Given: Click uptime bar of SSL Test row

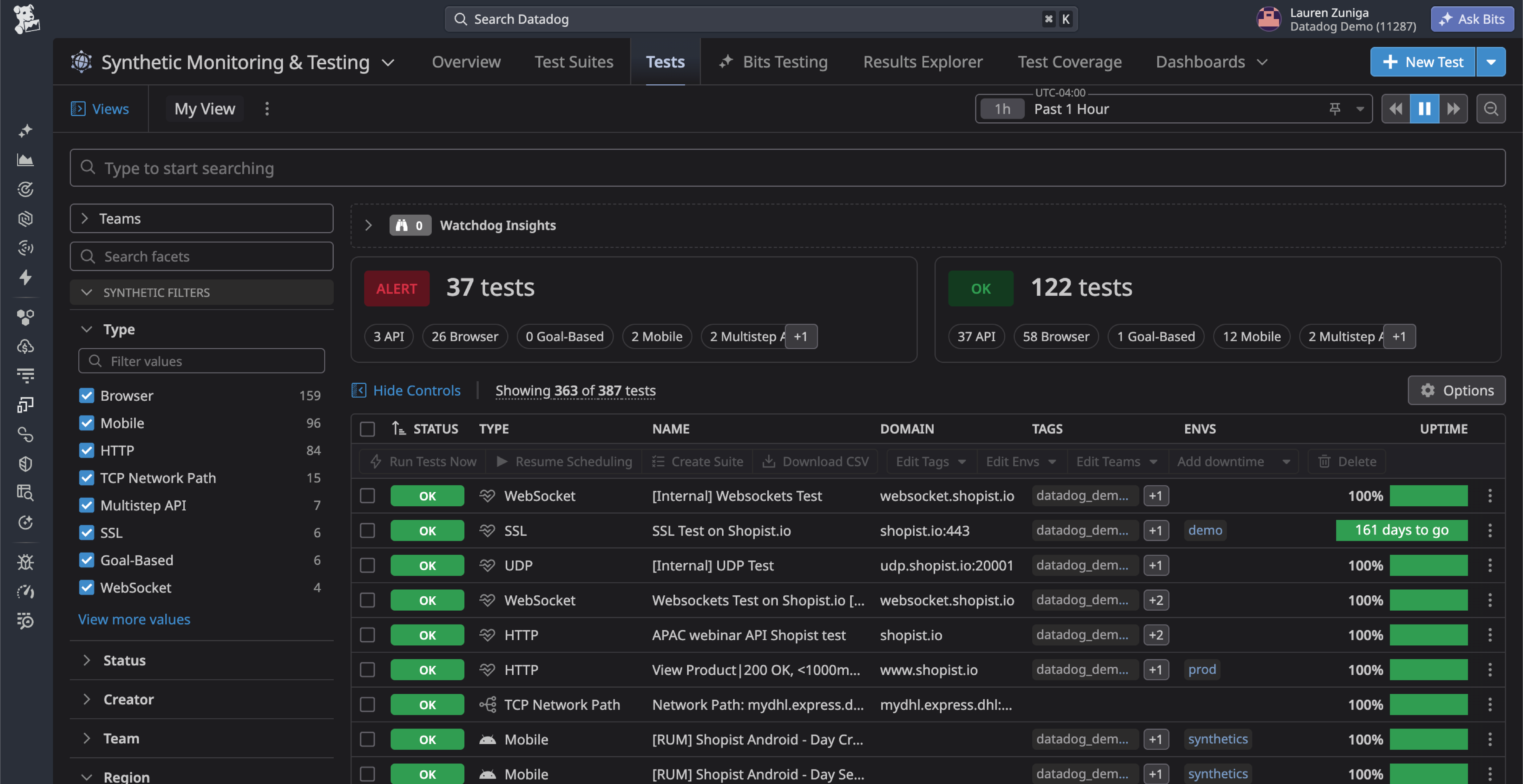Looking at the screenshot, I should click(1401, 531).
